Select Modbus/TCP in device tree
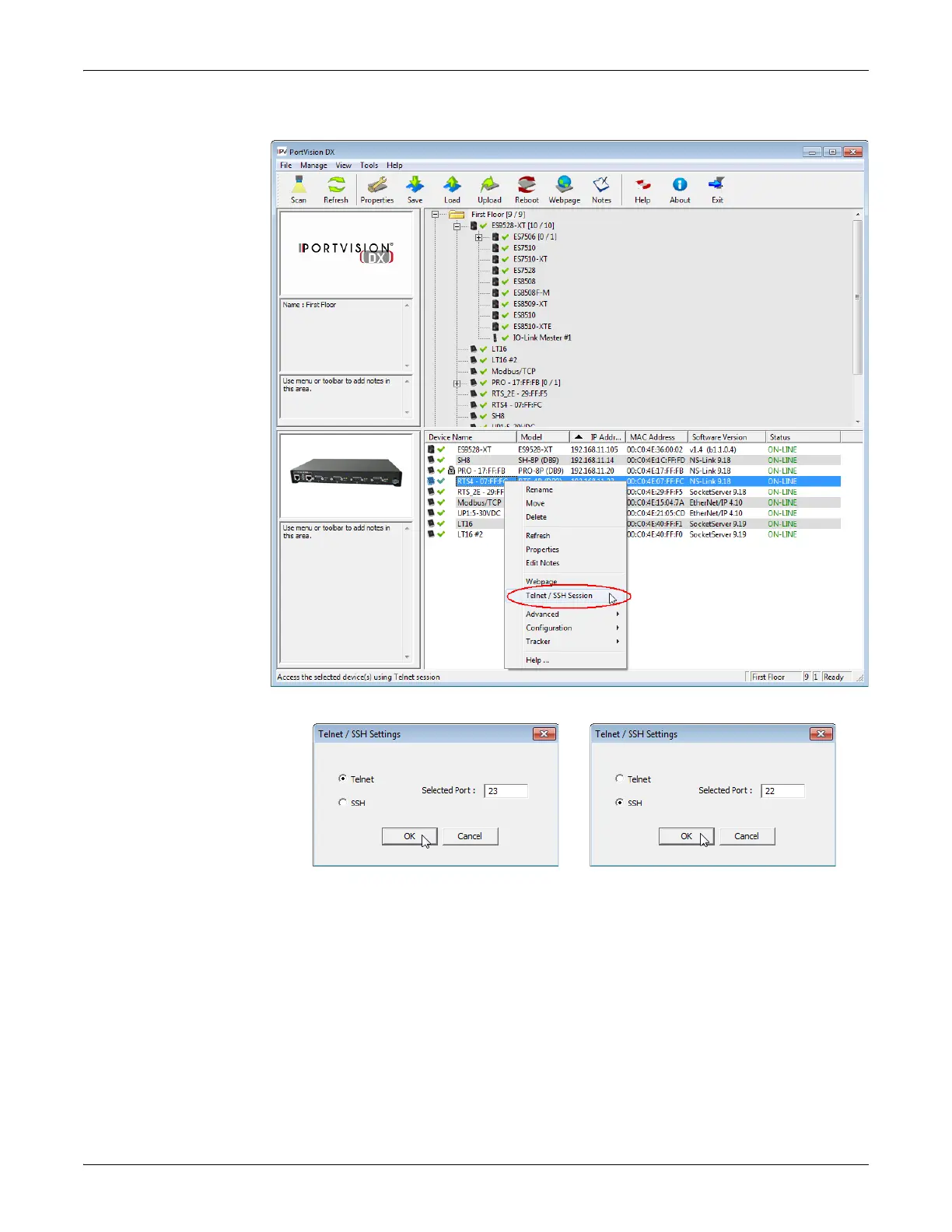The height and width of the screenshot is (1232, 952). tap(513, 371)
